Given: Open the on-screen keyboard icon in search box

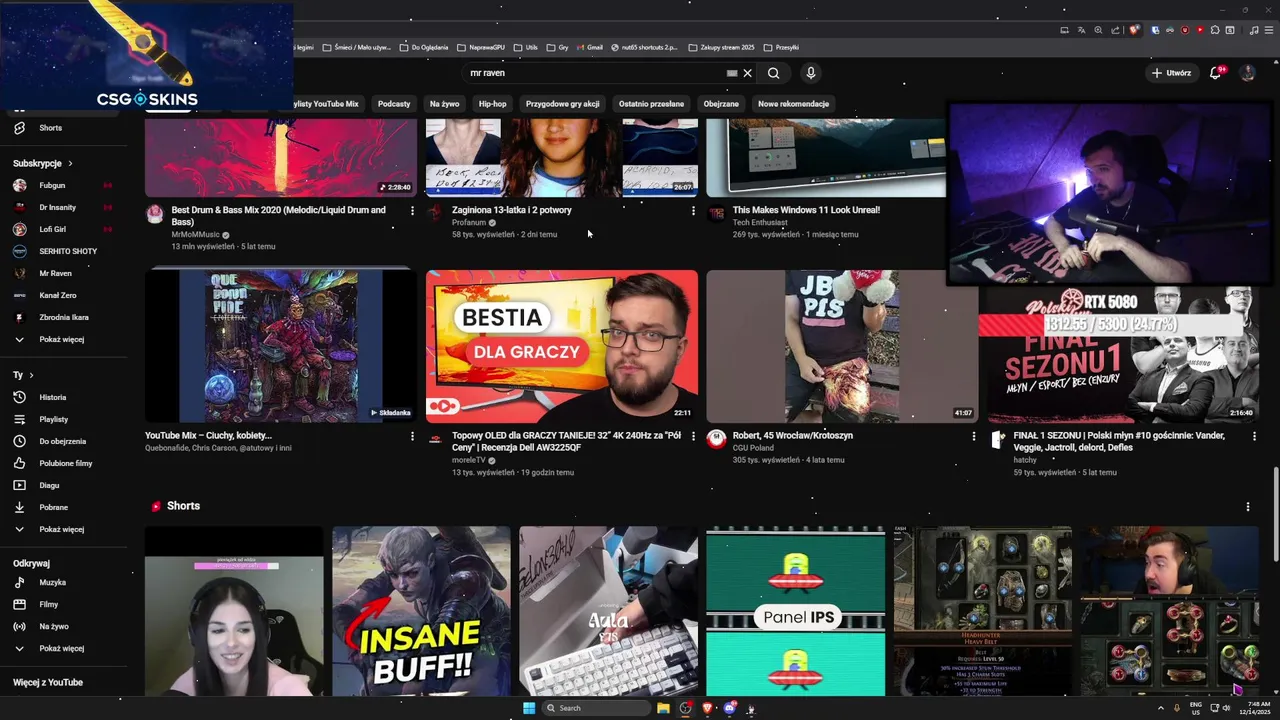Looking at the screenshot, I should 732,73.
